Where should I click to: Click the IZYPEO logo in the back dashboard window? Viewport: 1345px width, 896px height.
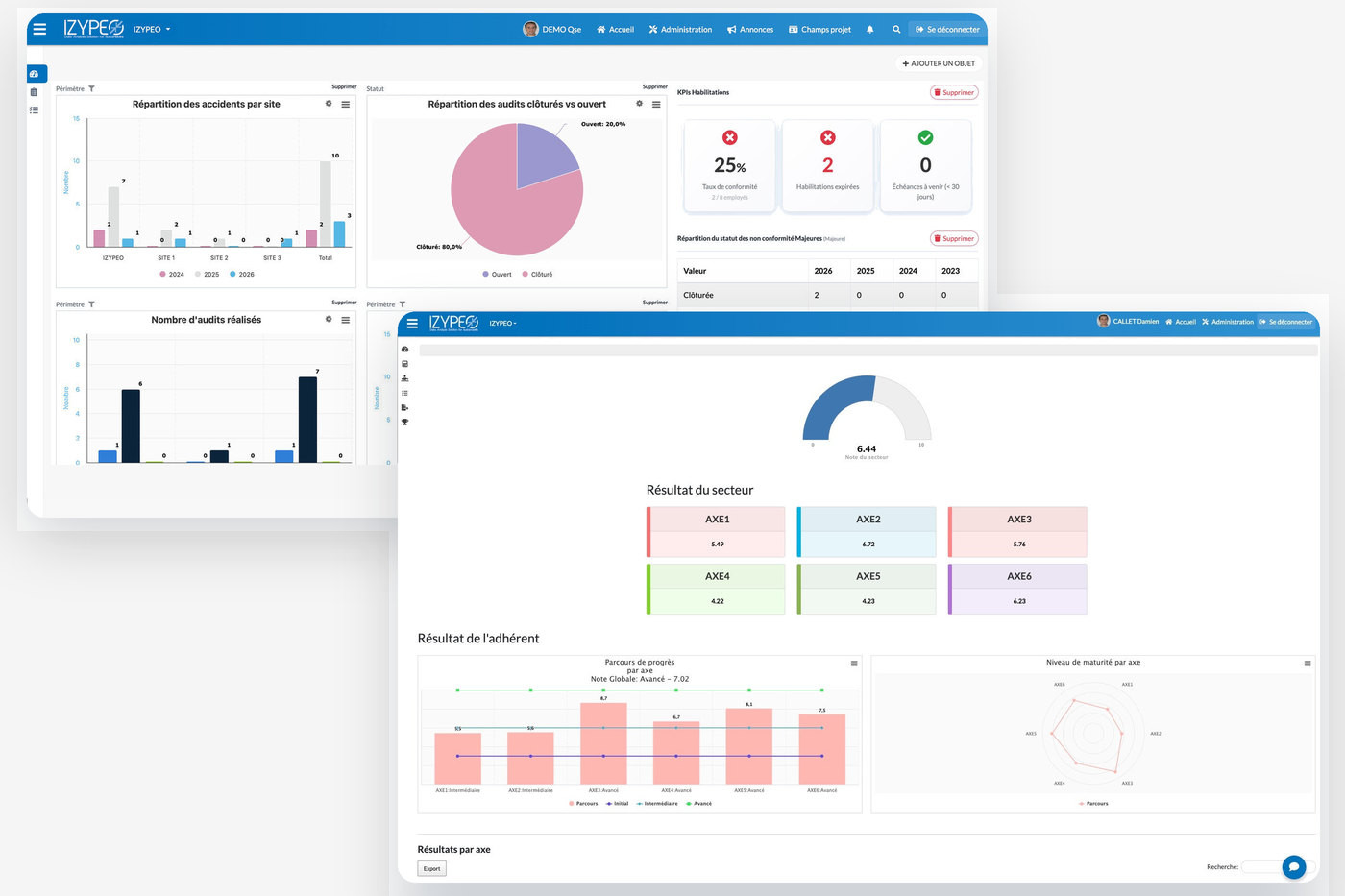[x=94, y=29]
